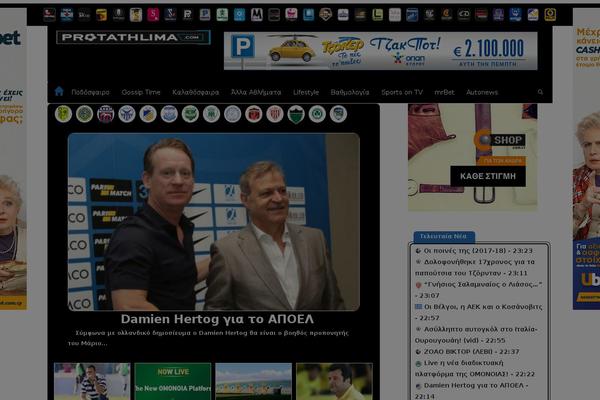Click the pink S icon in top strip
Screen dimensions: 600x400
tap(153, 15)
